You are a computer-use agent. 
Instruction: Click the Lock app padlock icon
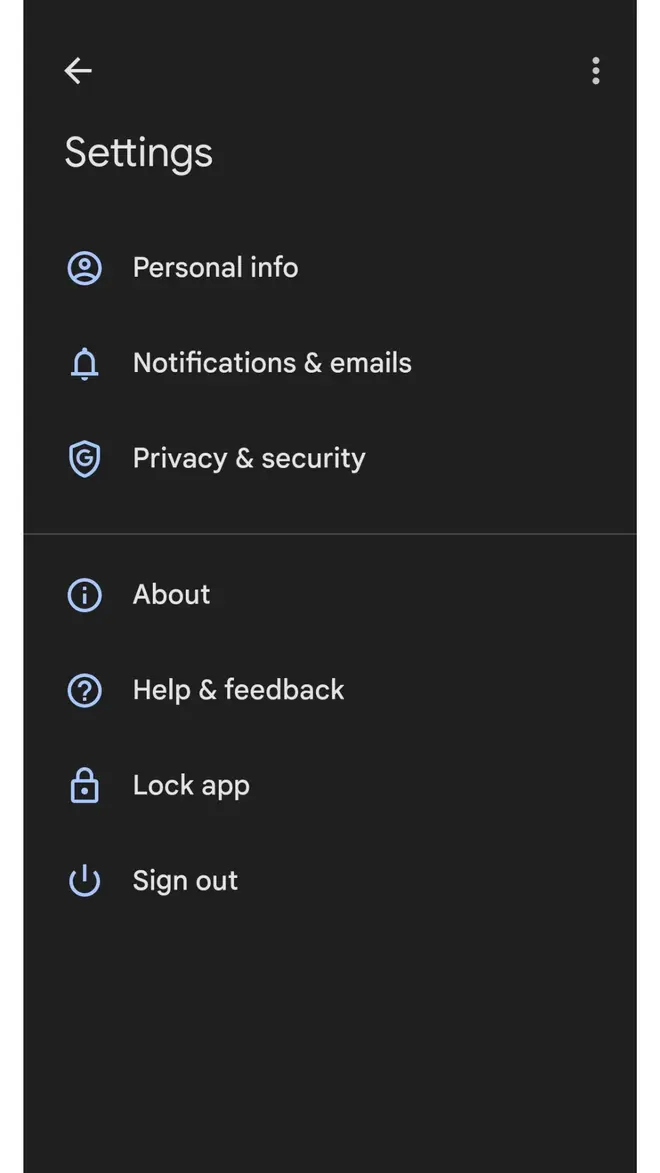point(84,786)
